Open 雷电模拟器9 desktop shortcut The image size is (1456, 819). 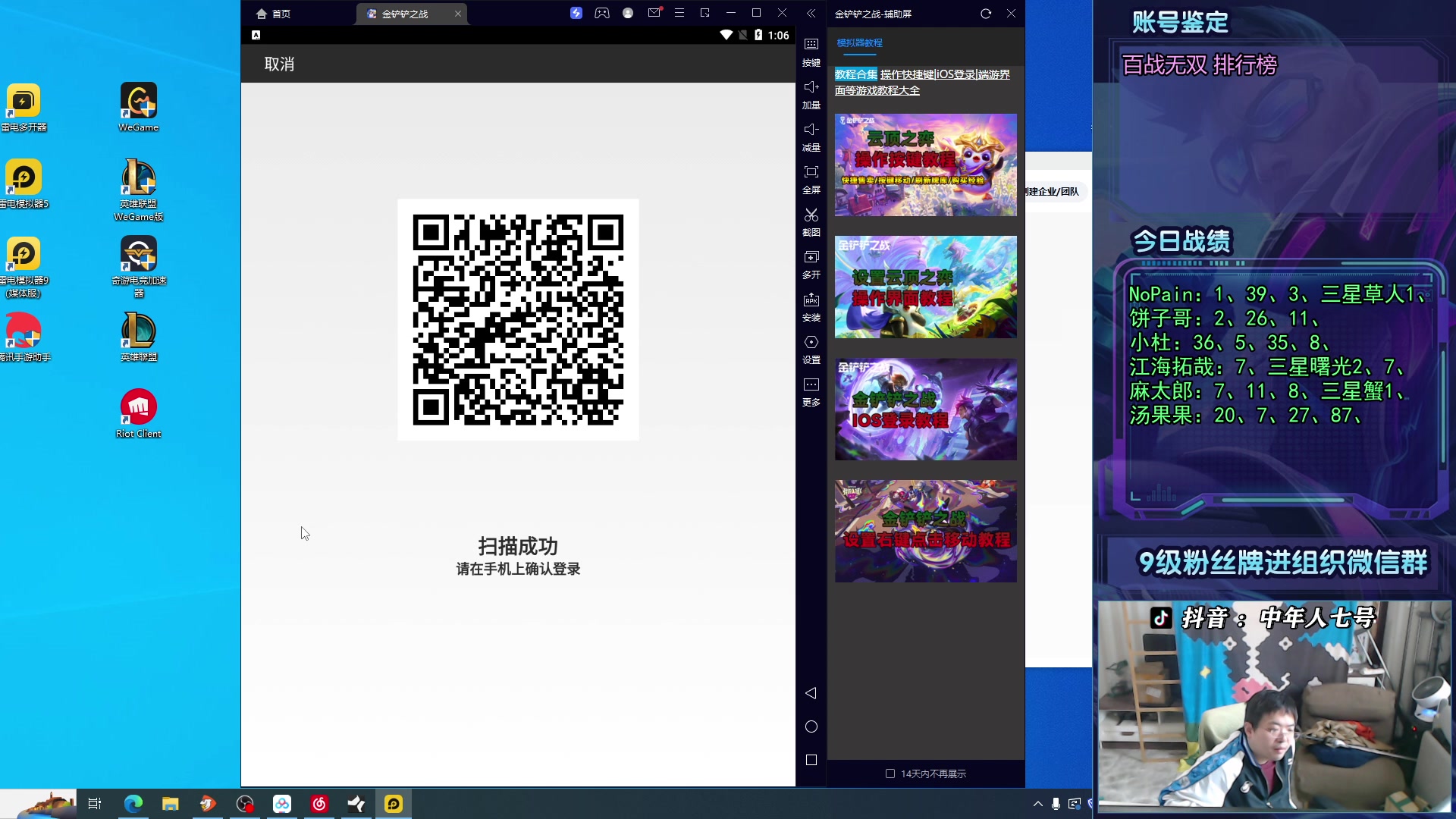(24, 267)
